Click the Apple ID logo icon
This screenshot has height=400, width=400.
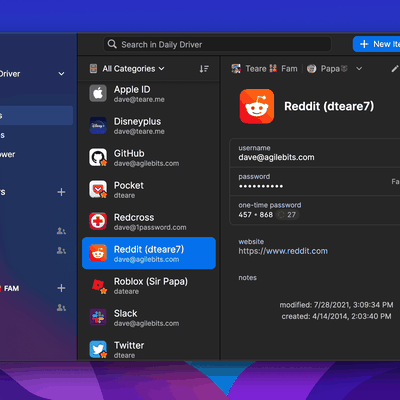(98, 93)
